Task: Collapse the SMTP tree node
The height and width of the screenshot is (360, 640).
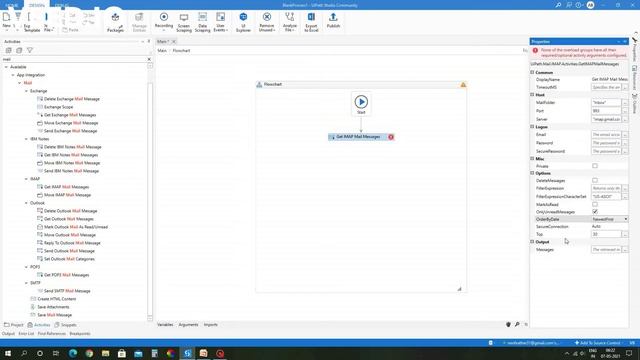Action: 27,283
